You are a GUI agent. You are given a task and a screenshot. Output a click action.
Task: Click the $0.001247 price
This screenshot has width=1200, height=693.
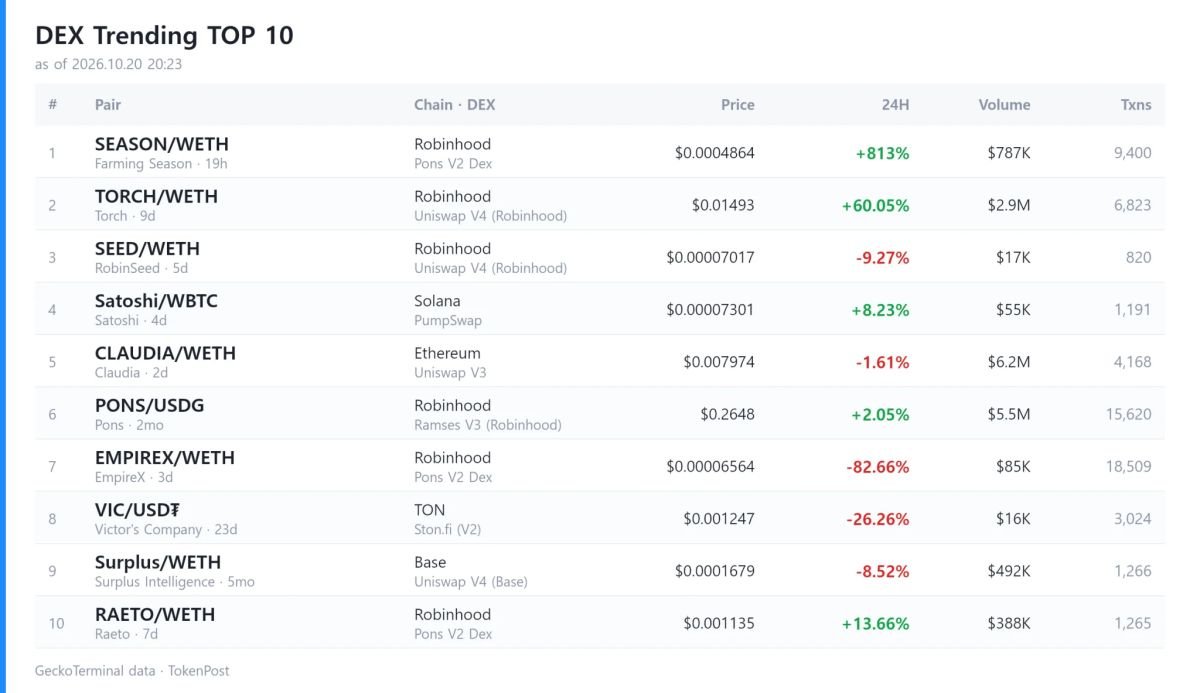719,519
